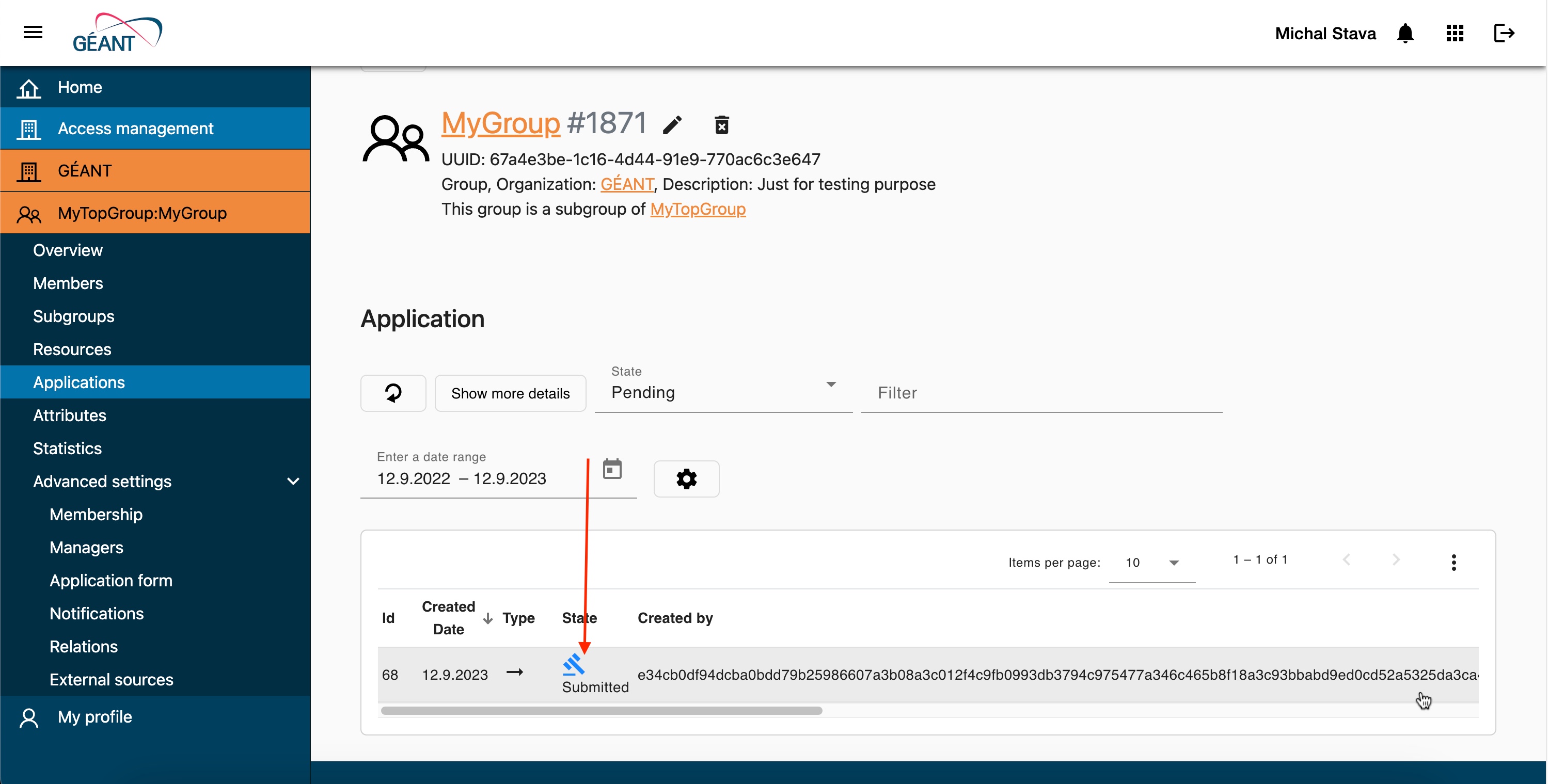Open the Items per page dropdown

click(x=1152, y=562)
